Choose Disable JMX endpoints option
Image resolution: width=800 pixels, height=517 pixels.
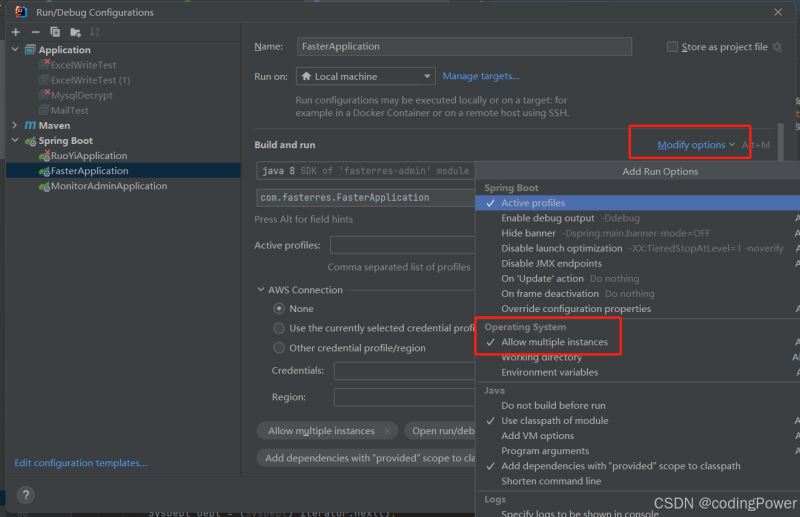pyautogui.click(x=638, y=263)
